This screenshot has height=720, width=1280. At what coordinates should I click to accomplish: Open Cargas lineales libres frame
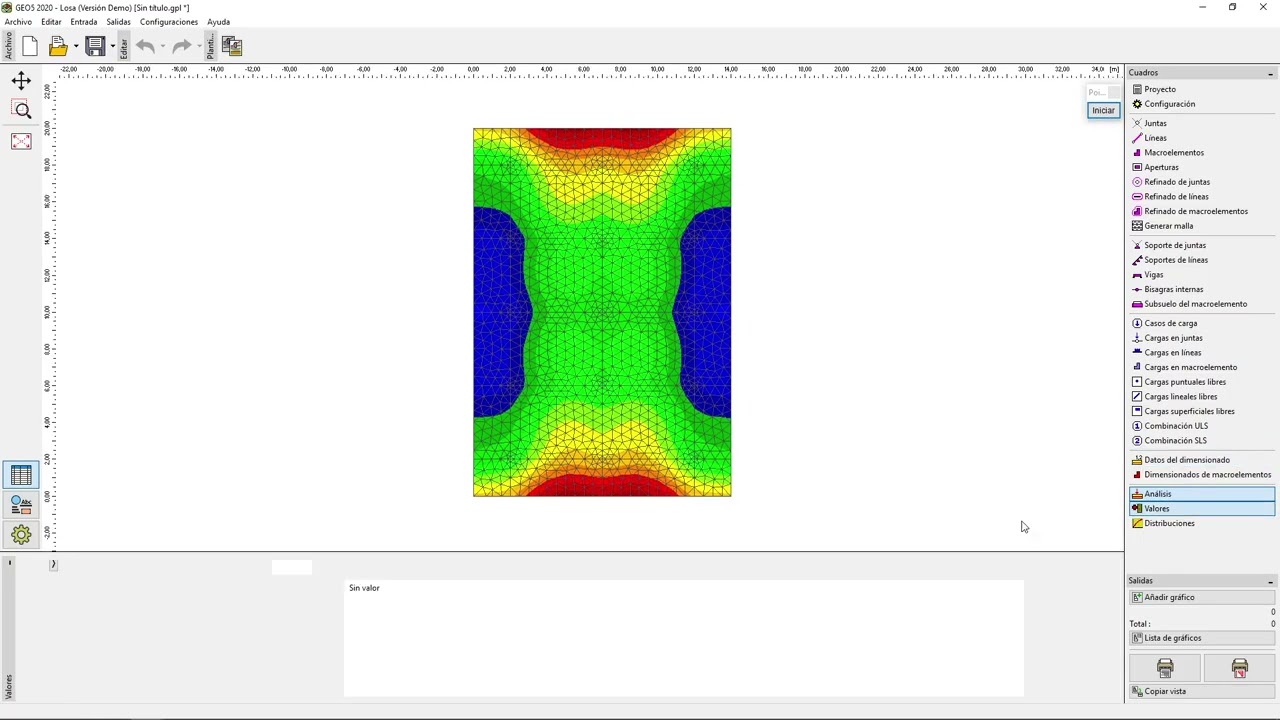click(x=1202, y=396)
